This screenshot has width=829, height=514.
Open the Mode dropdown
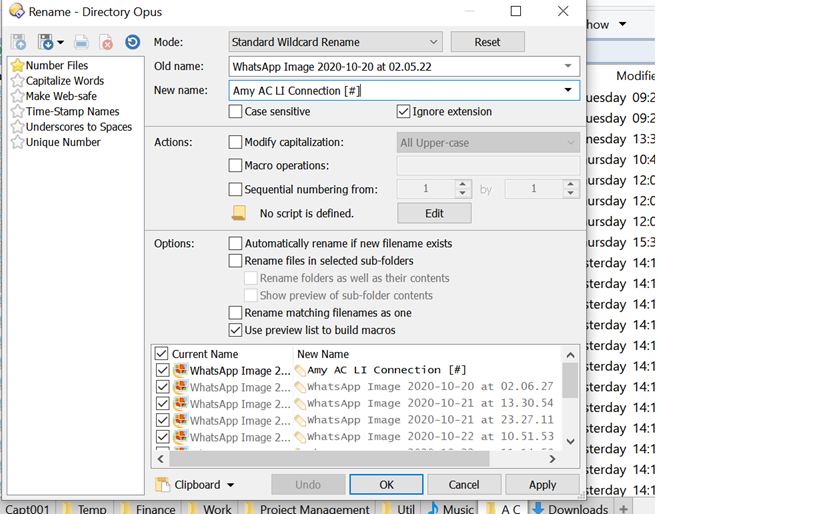336,42
